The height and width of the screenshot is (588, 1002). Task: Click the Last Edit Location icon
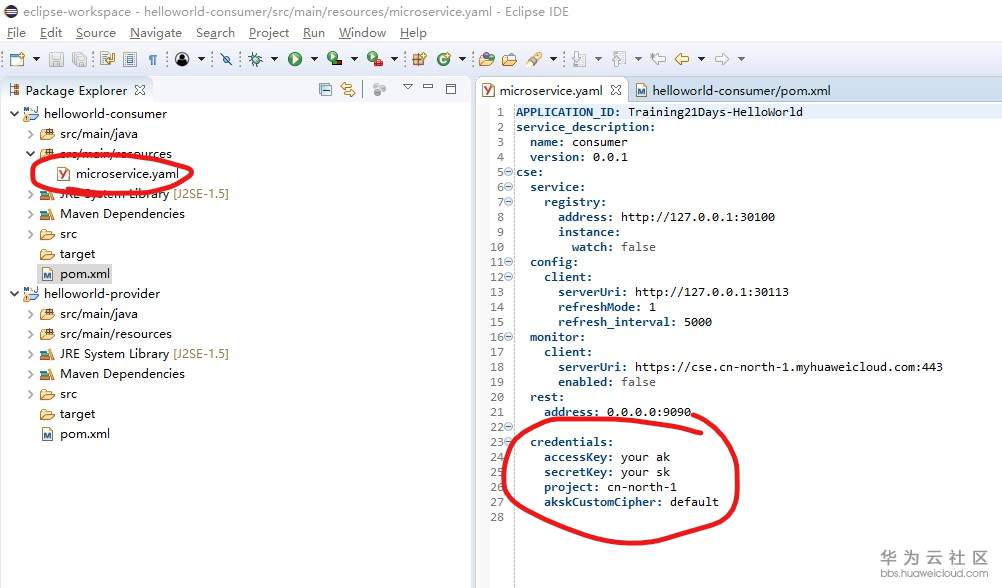(x=658, y=59)
